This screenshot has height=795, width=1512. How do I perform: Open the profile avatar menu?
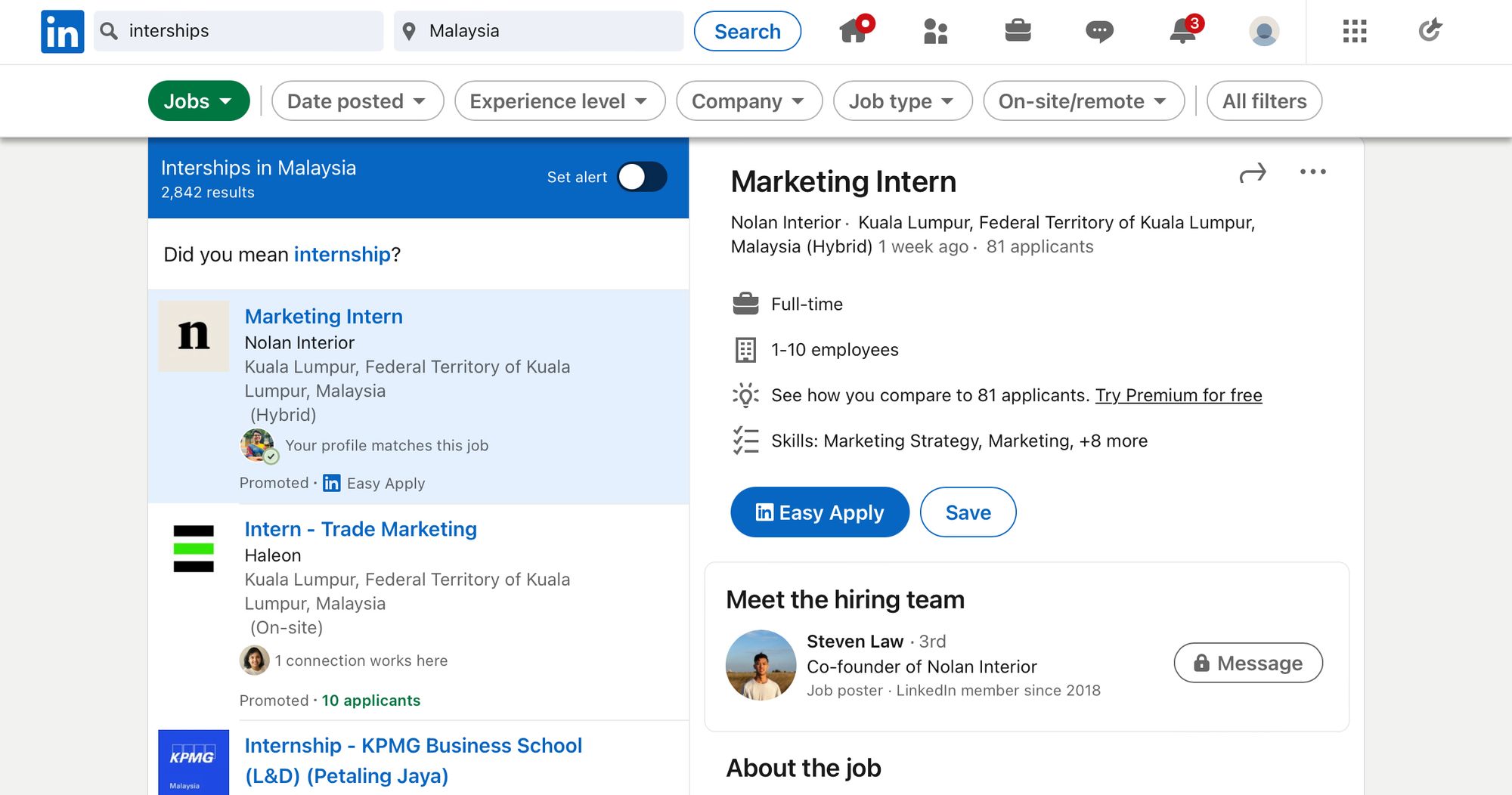[x=1264, y=32]
